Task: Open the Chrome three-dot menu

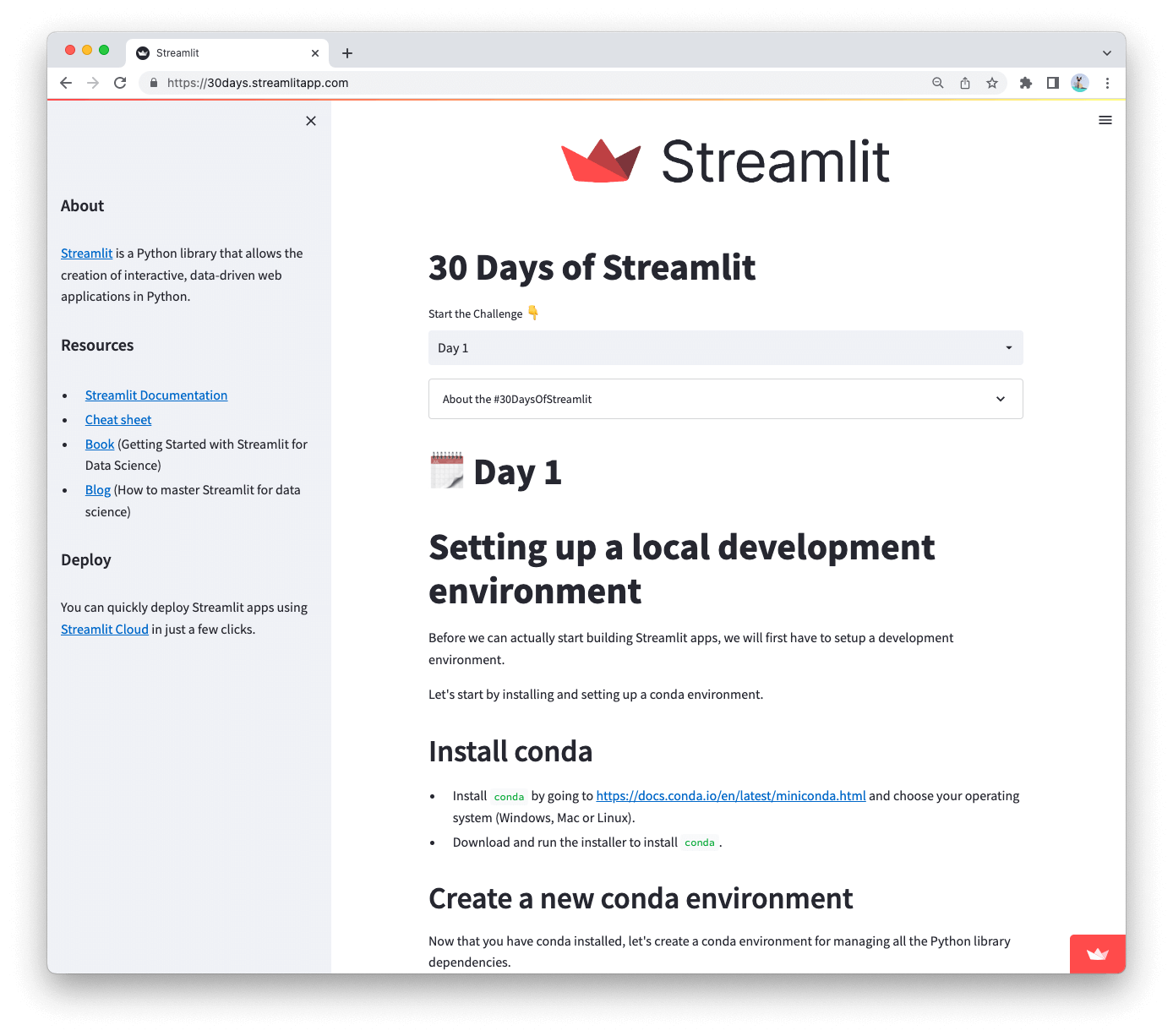Action: (1108, 83)
